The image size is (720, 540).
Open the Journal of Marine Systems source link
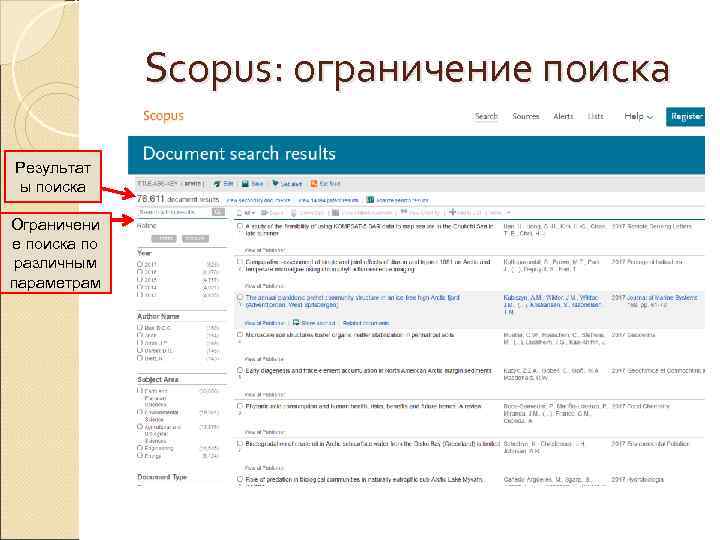(662, 298)
